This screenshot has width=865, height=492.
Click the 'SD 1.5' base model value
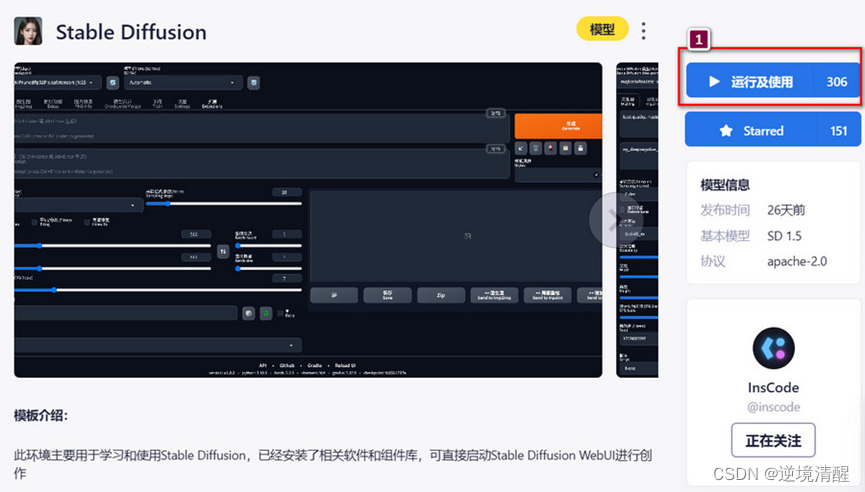coord(784,236)
